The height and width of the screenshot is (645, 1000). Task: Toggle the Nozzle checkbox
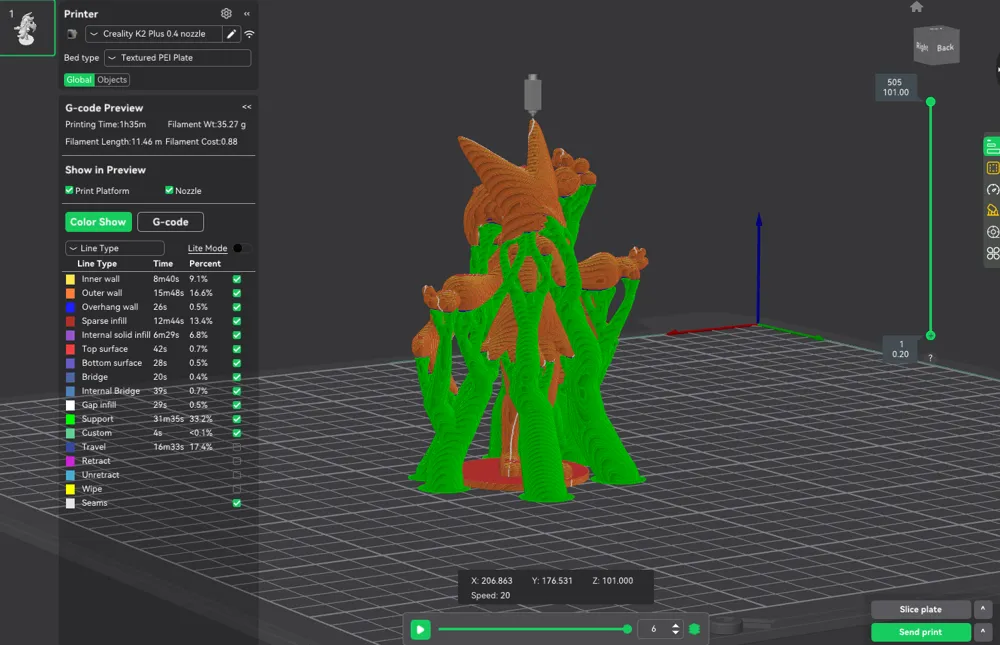(x=169, y=190)
